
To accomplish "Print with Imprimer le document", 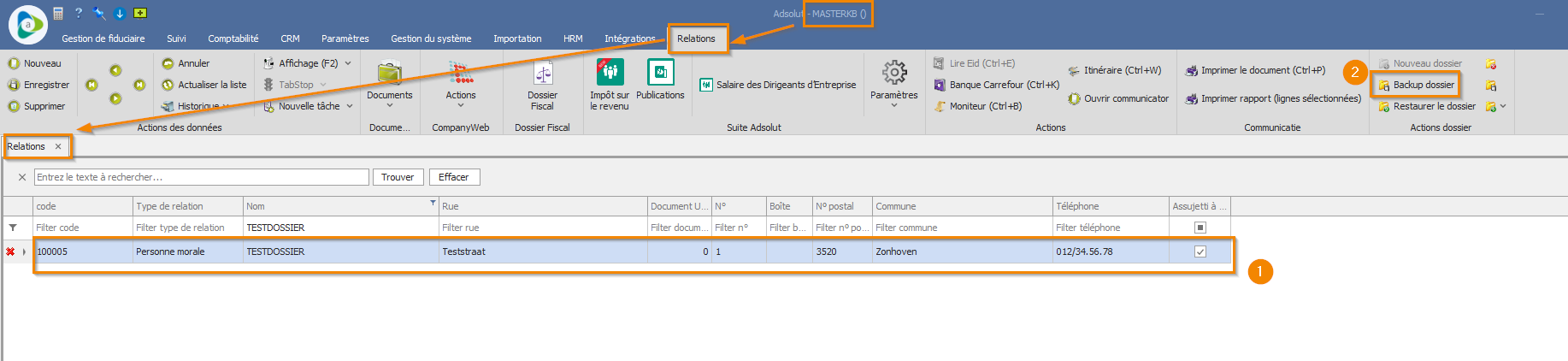I will click(x=1255, y=70).
